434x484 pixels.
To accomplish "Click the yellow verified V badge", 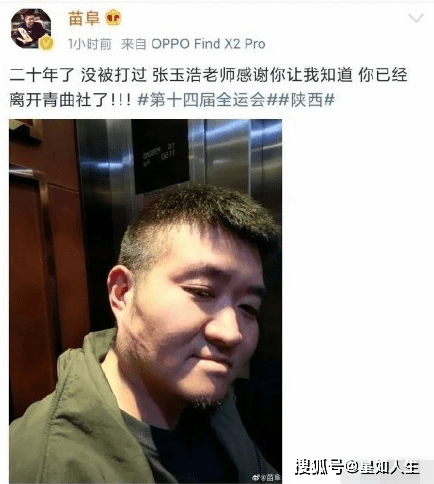I will point(46,43).
